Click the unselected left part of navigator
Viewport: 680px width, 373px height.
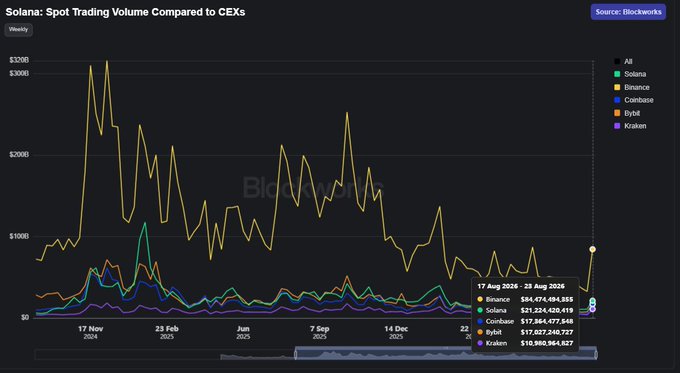point(165,354)
